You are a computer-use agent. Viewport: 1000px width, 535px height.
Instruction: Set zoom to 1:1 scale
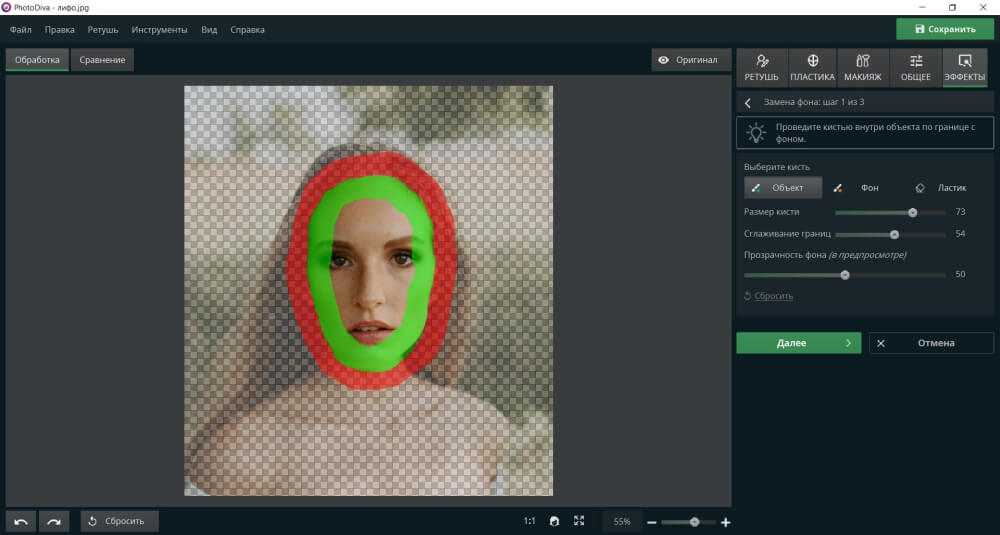point(529,521)
